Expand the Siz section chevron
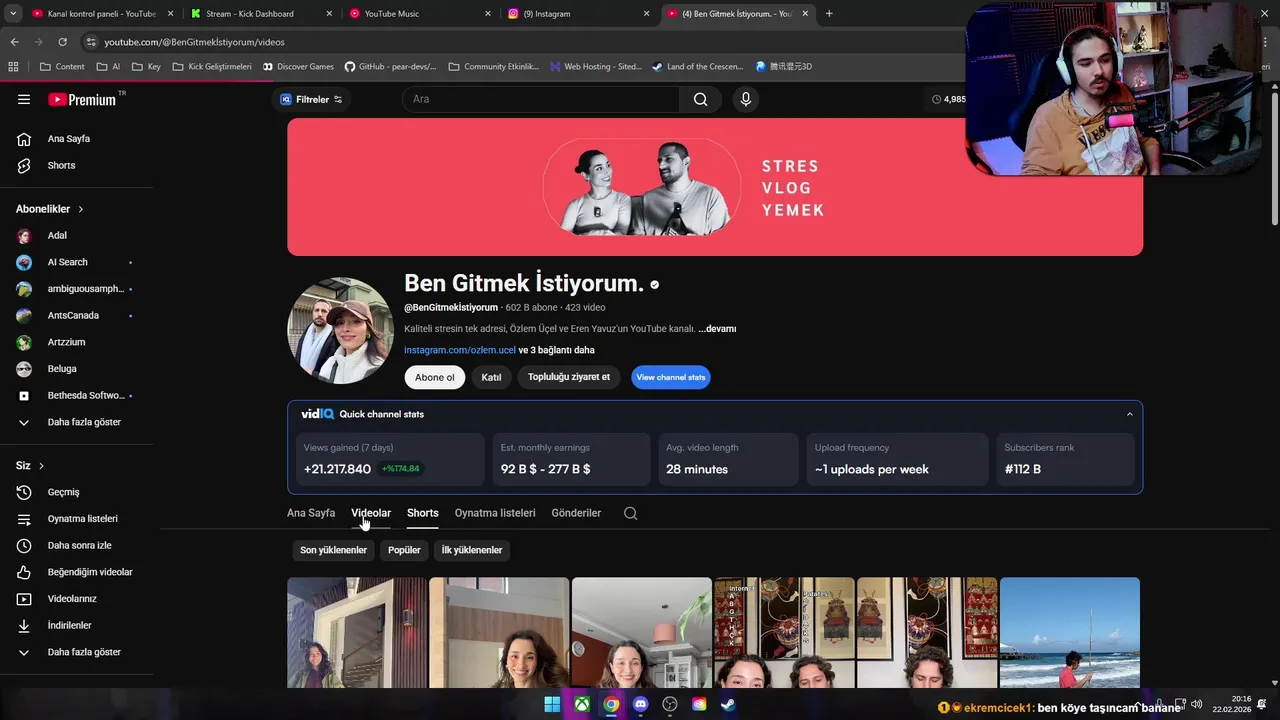1280x720 pixels. point(41,466)
